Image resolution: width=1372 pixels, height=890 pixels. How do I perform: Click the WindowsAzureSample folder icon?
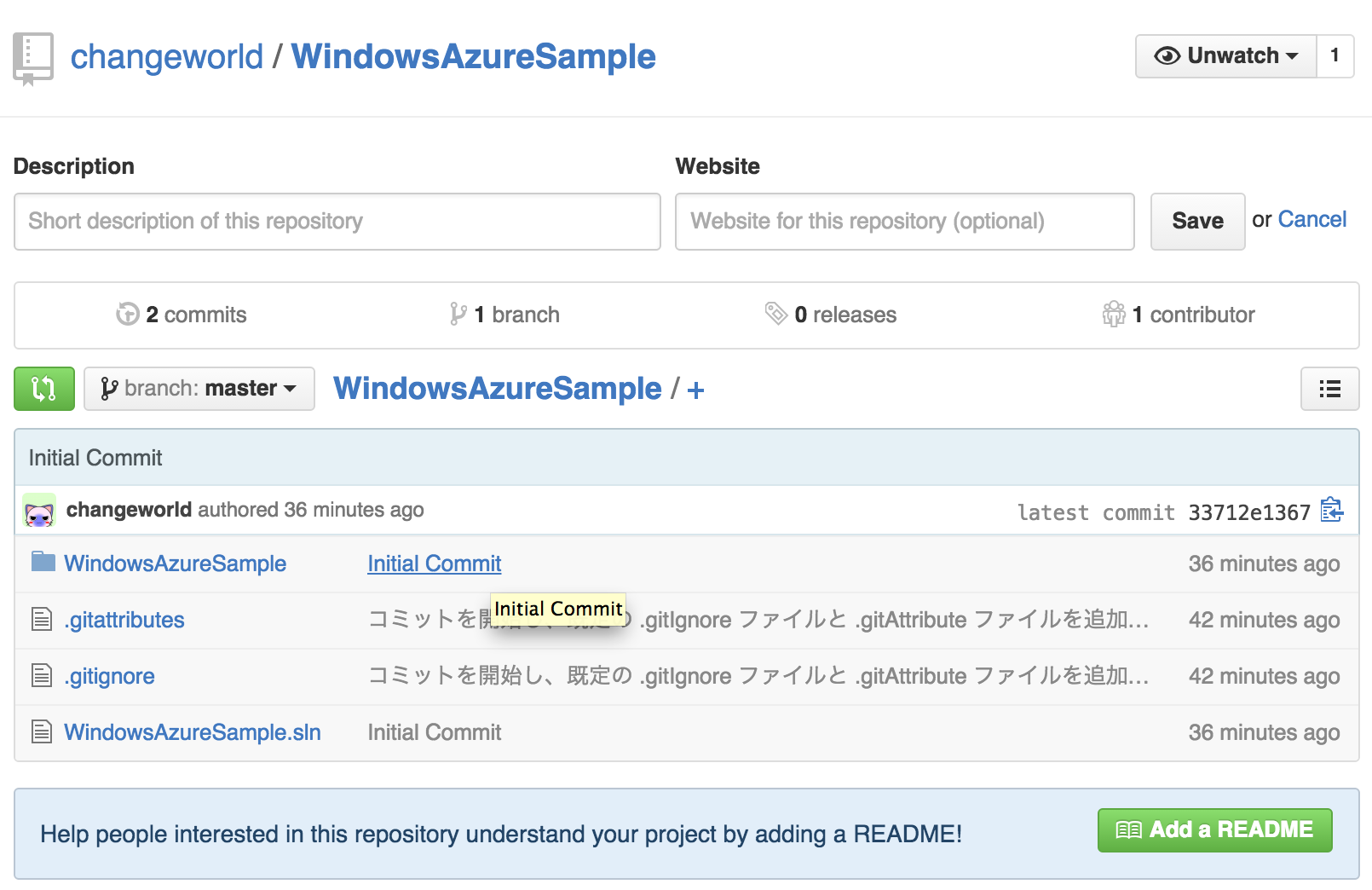point(43,562)
